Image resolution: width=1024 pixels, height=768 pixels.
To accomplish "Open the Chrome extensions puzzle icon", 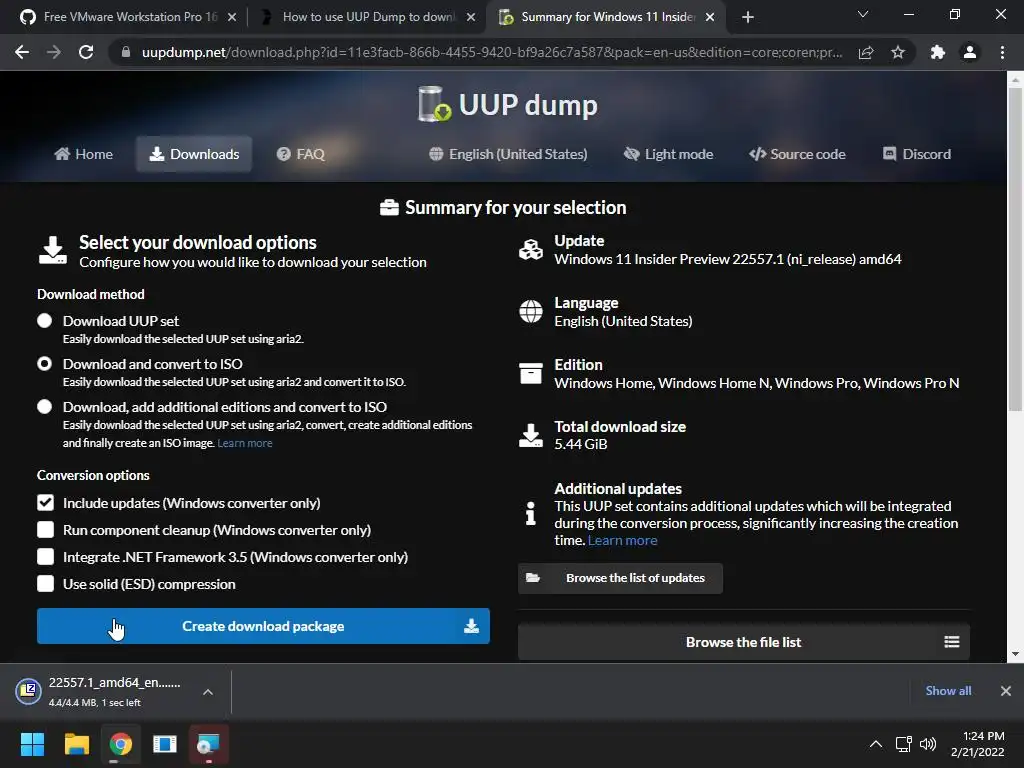I will pos(938,52).
